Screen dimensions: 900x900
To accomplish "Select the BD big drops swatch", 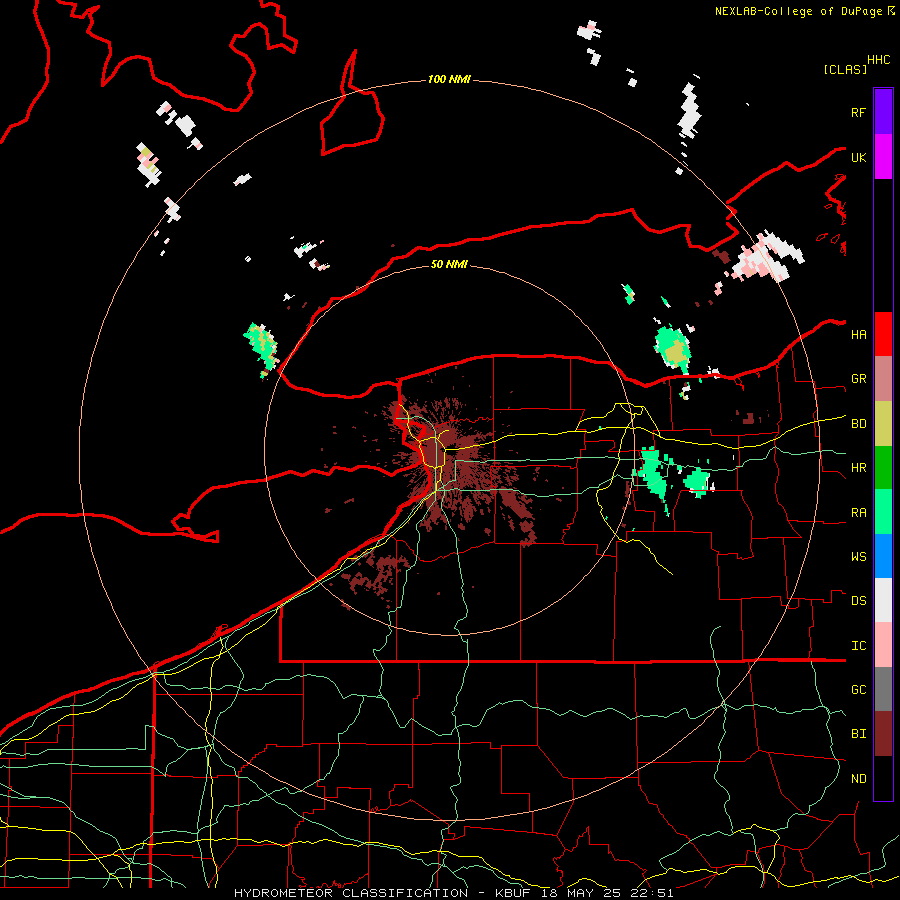I will click(x=883, y=423).
